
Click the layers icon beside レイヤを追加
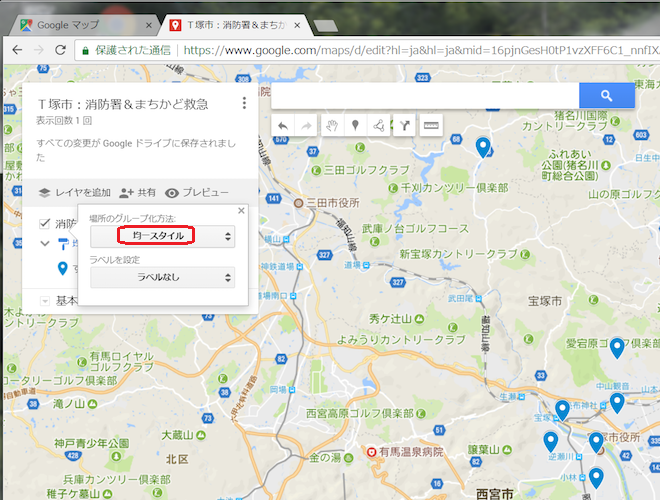pyautogui.click(x=44, y=193)
